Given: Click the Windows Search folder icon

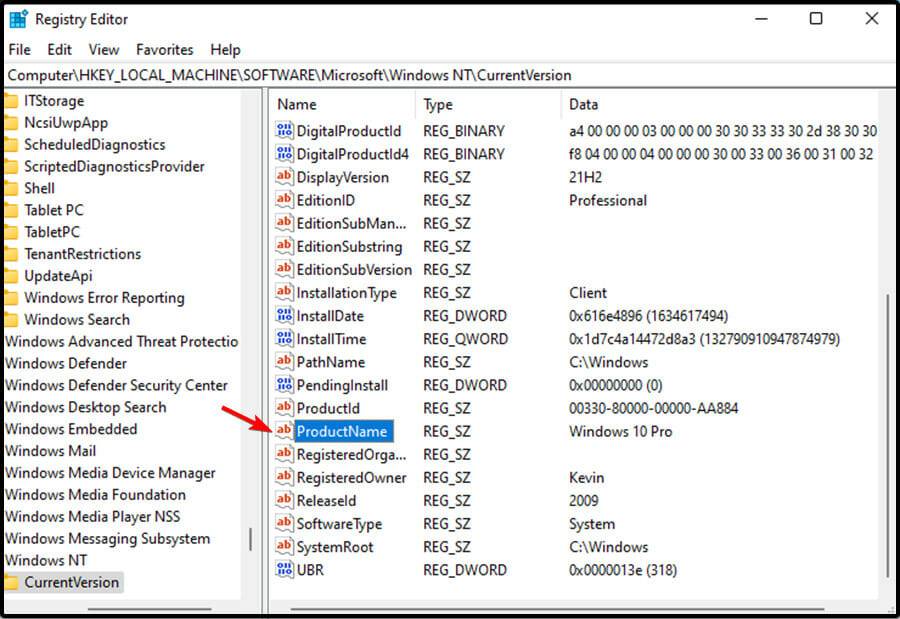Looking at the screenshot, I should pyautogui.click(x=11, y=320).
